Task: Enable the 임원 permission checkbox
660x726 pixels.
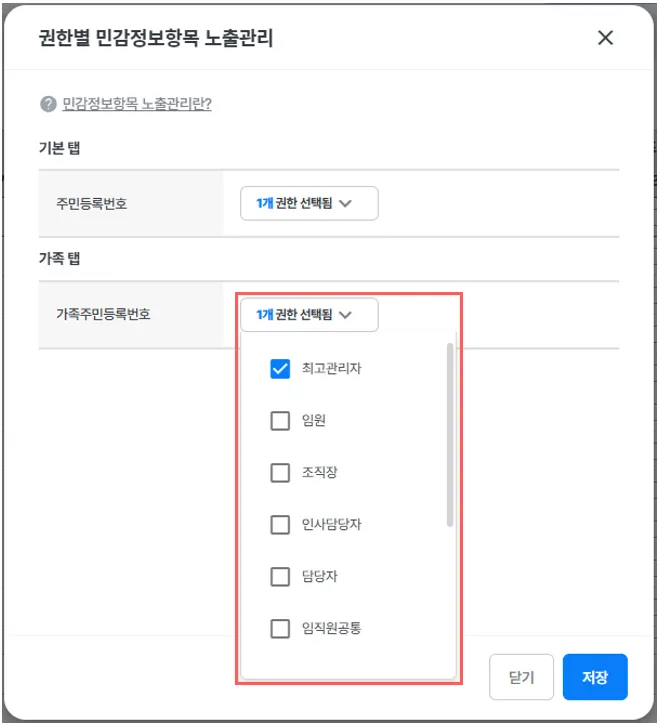Action: pyautogui.click(x=280, y=421)
